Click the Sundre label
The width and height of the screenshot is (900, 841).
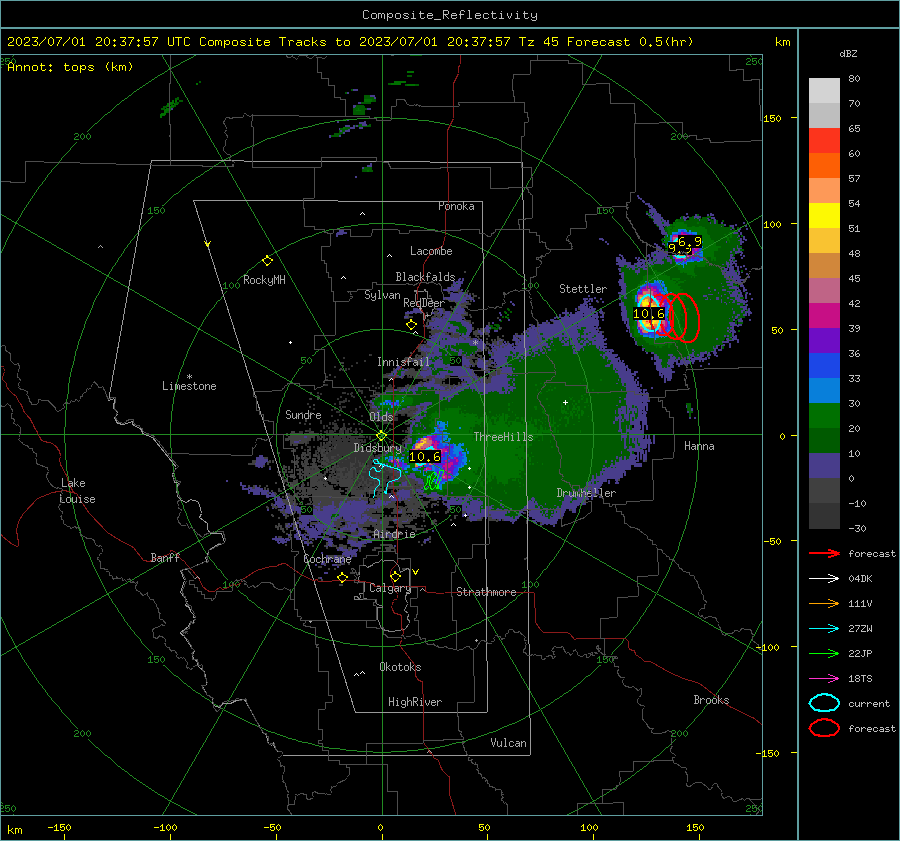coord(303,414)
